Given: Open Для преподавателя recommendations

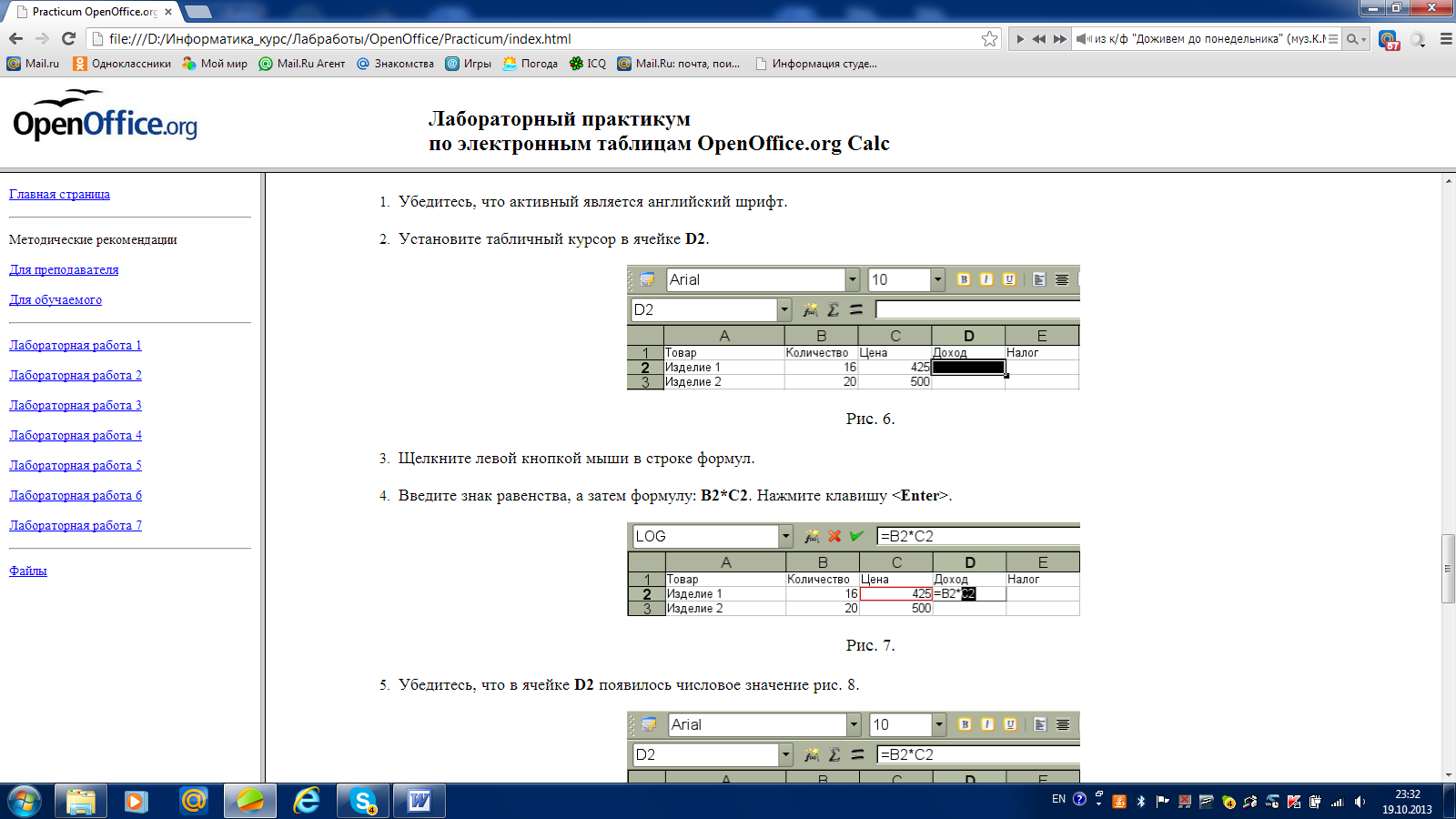Looking at the screenshot, I should click(x=64, y=269).
